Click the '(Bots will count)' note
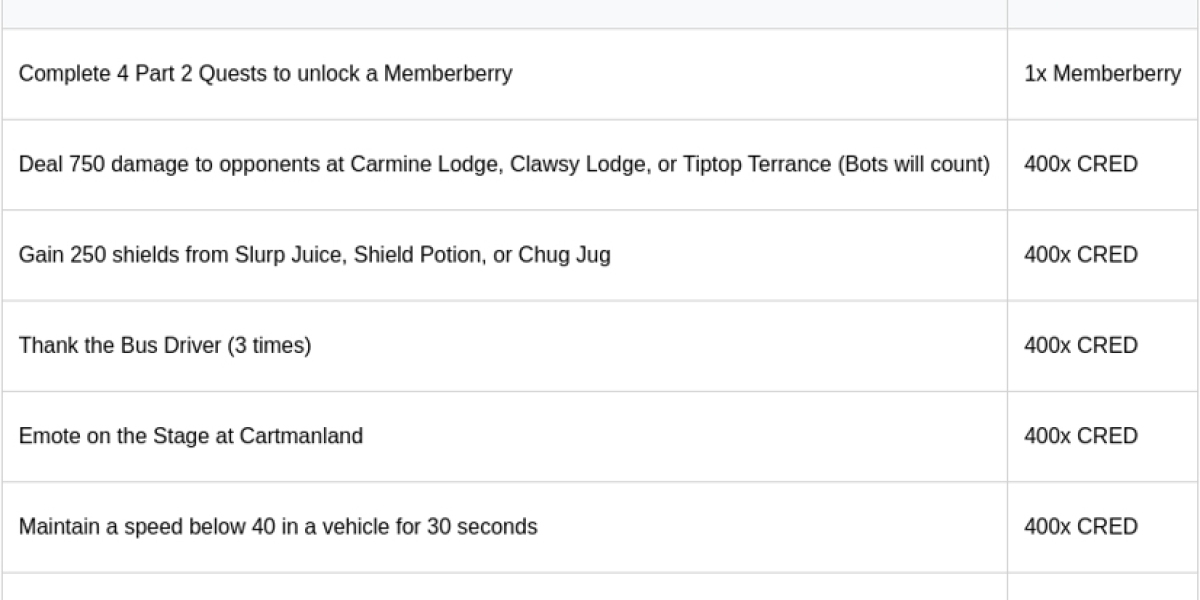The height and width of the screenshot is (600, 1200). coord(914,164)
